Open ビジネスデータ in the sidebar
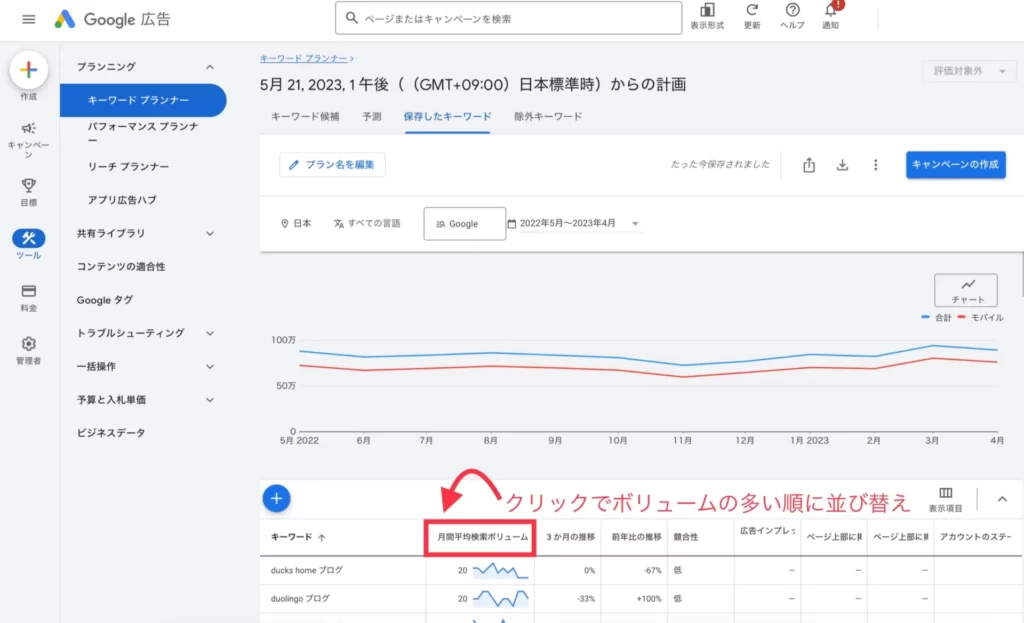The width and height of the screenshot is (1024, 623). pyautogui.click(x=111, y=433)
